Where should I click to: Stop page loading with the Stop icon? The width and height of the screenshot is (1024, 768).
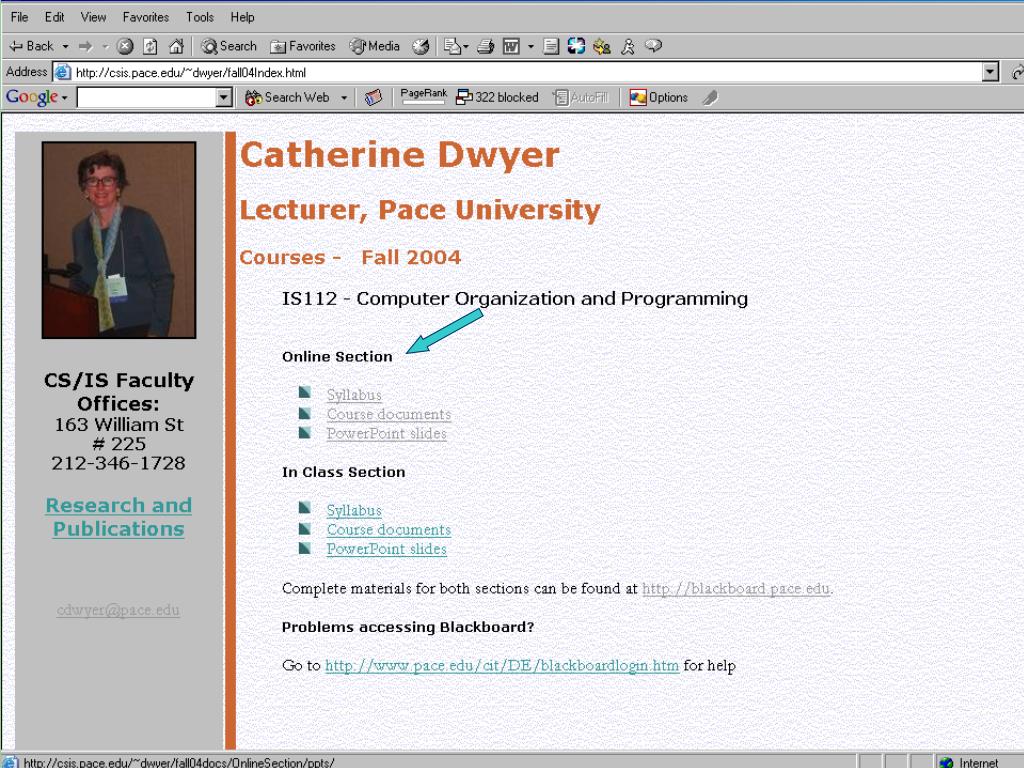[125, 46]
